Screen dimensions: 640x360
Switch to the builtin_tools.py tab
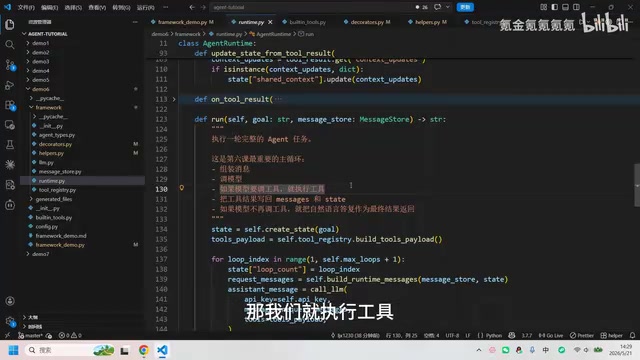(x=304, y=22)
